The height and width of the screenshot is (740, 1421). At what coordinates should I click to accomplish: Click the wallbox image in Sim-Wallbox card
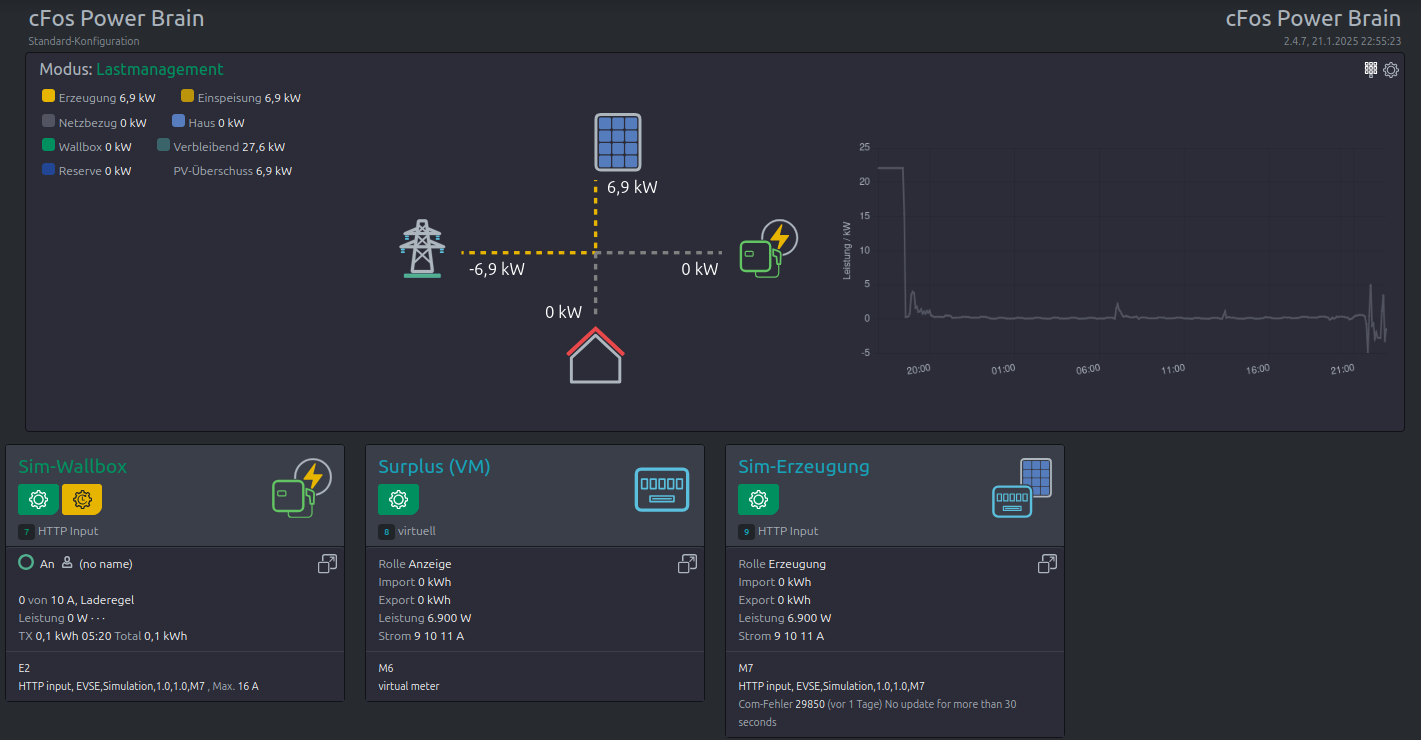click(301, 488)
